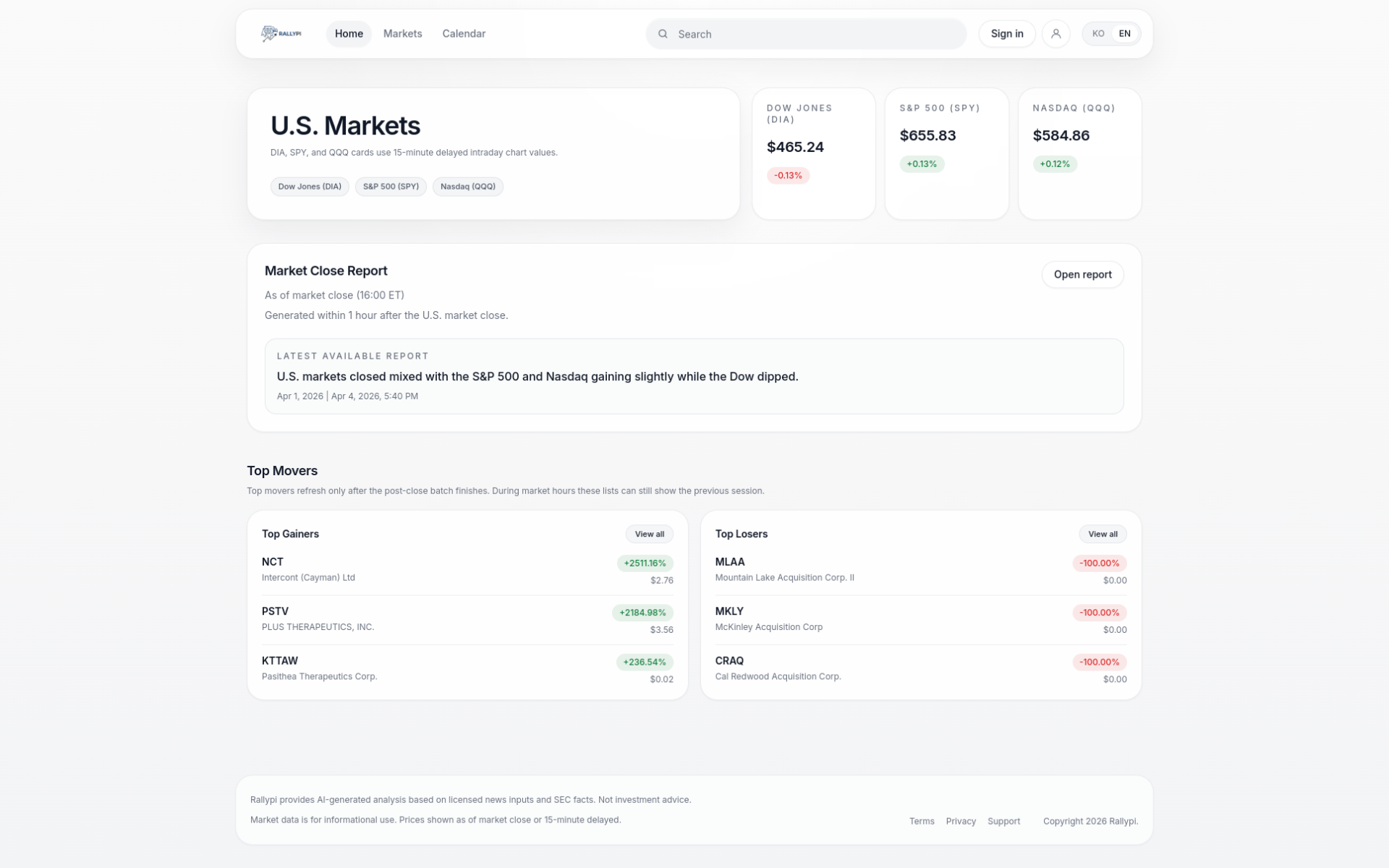Viewport: 1389px width, 868px height.
Task: View all Top Gainers
Action: tap(649, 534)
